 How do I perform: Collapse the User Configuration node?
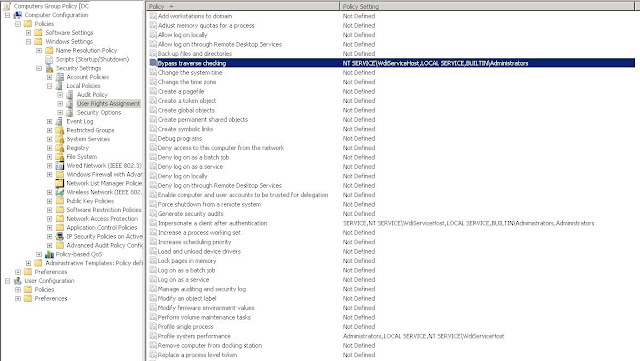coord(7,281)
